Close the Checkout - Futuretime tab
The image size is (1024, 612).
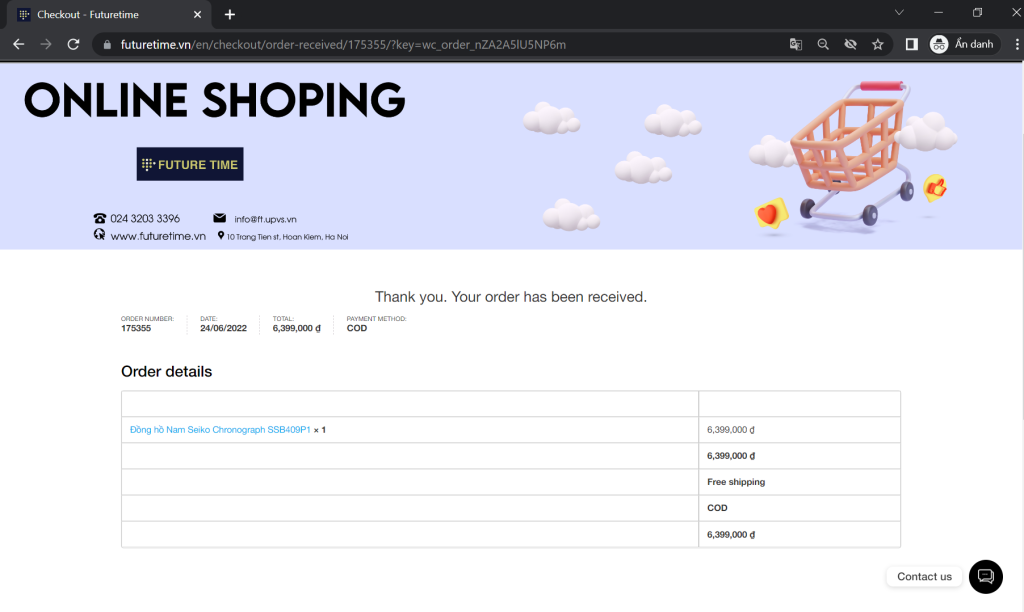point(197,14)
